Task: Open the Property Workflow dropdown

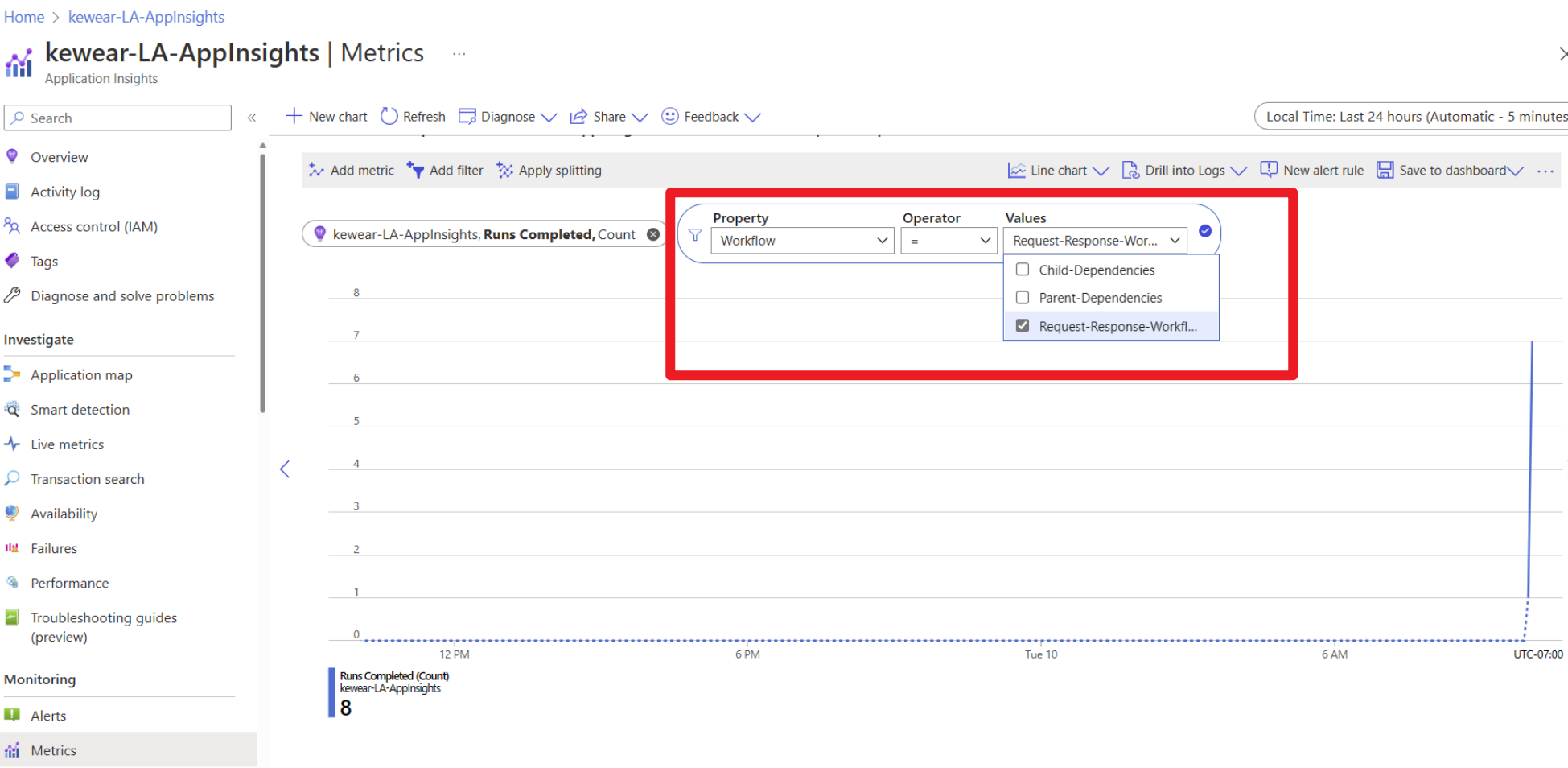Action: point(802,241)
